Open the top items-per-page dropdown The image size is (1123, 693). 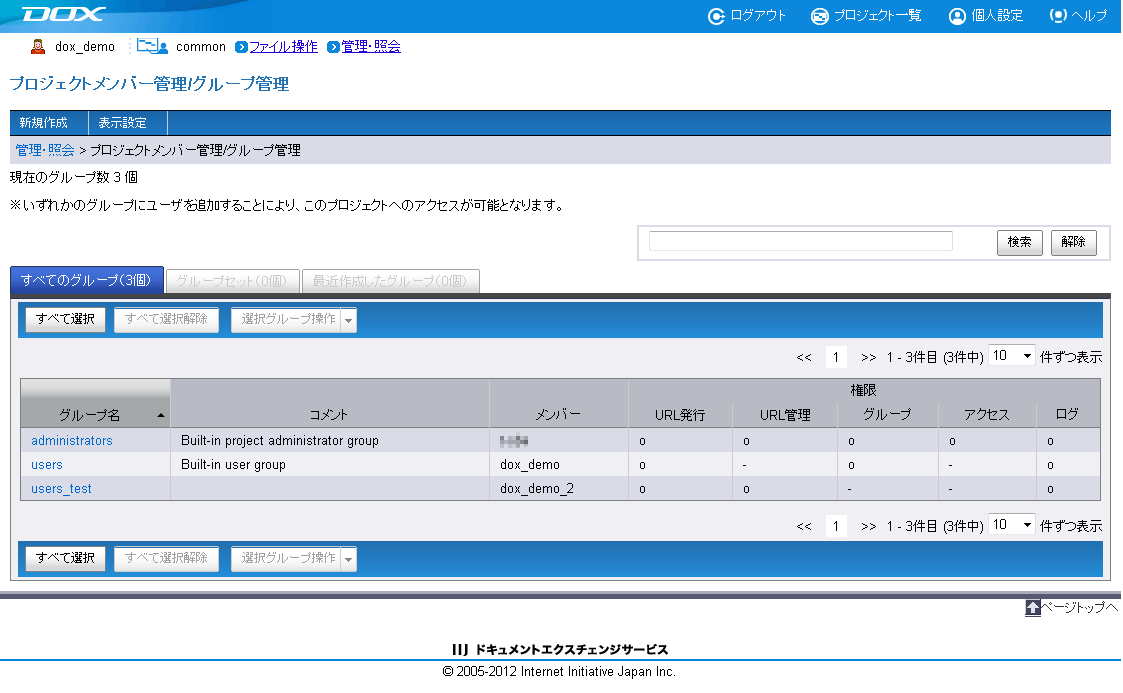1011,356
